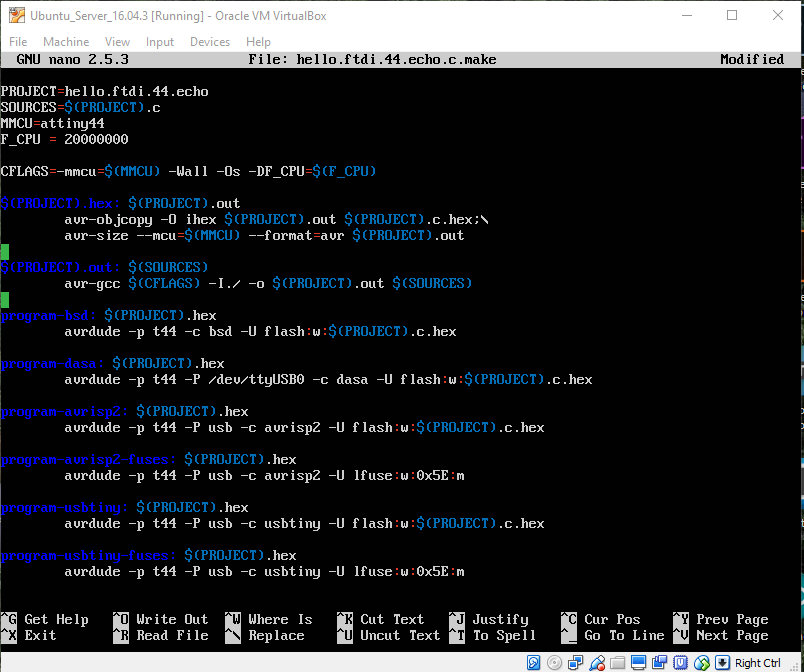Click the mouse integration status icon
The image size is (804, 672).
pyautogui.click(x=701, y=663)
